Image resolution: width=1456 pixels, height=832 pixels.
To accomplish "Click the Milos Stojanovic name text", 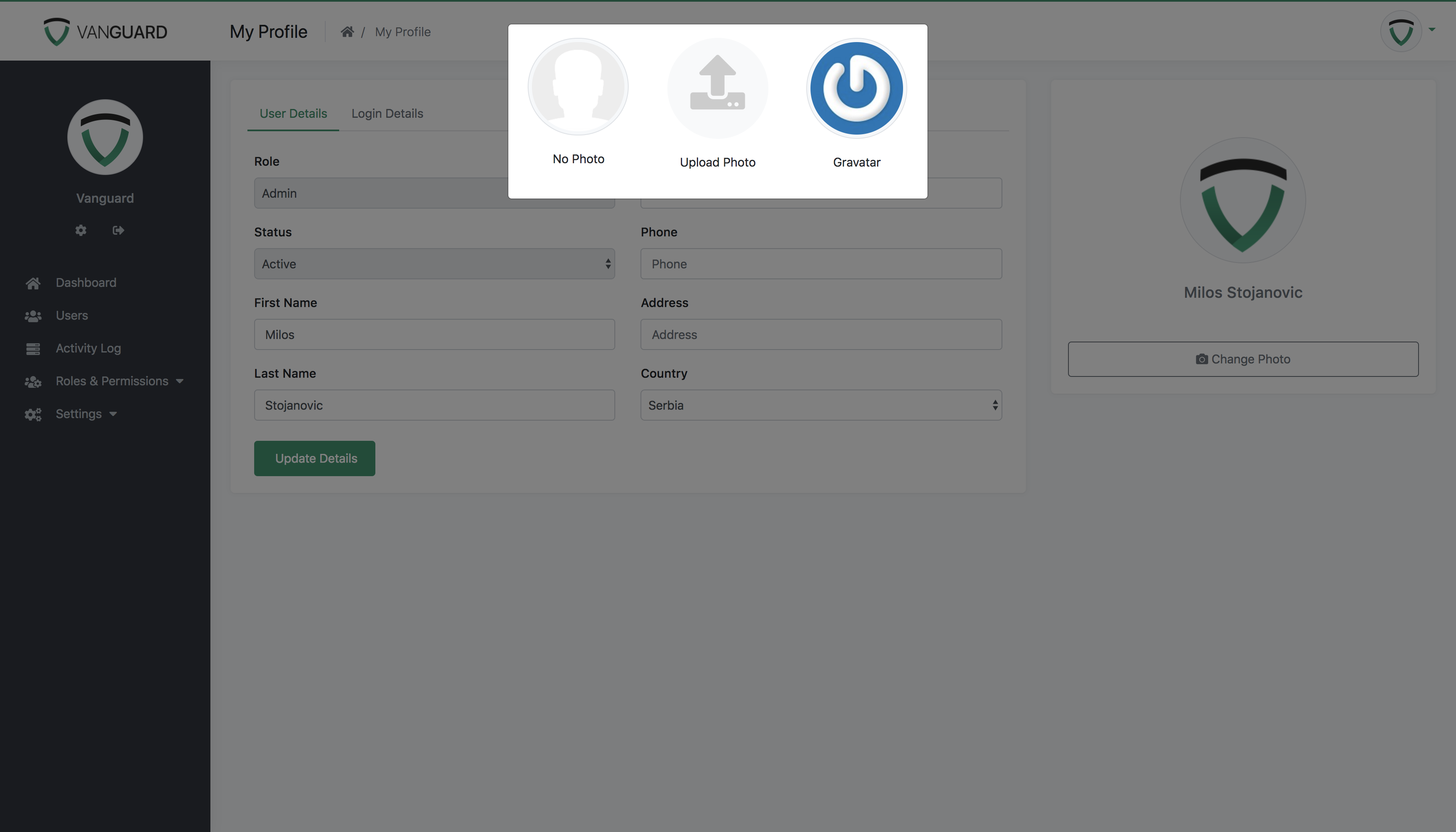I will (x=1243, y=293).
